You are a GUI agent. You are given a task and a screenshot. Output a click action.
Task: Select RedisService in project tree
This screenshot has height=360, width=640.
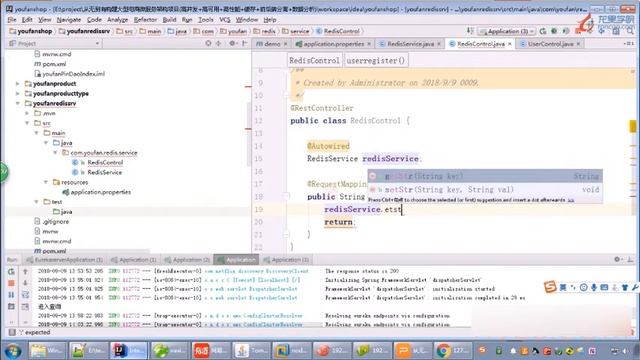pos(104,172)
